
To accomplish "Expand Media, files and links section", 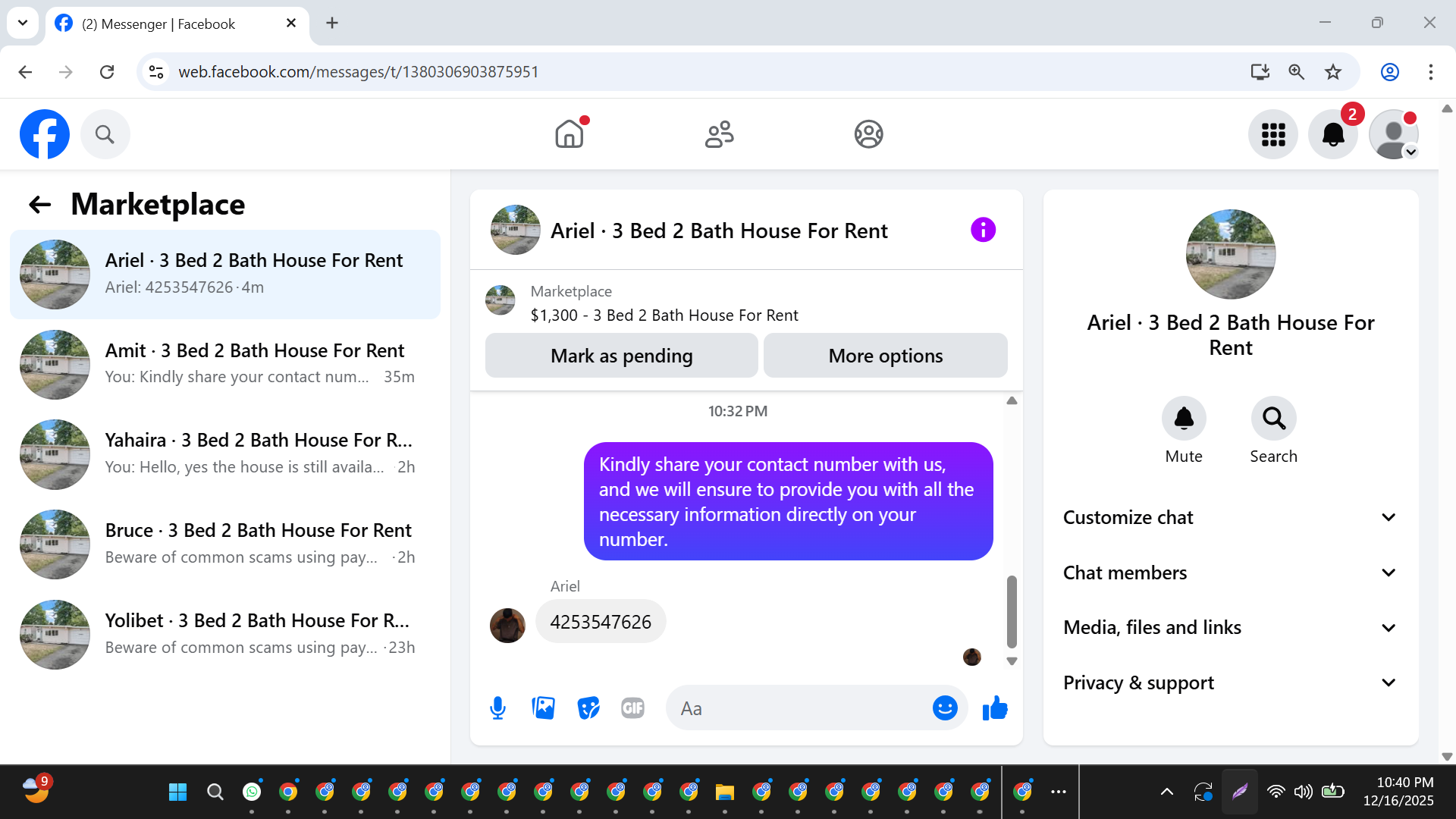I will (1230, 628).
